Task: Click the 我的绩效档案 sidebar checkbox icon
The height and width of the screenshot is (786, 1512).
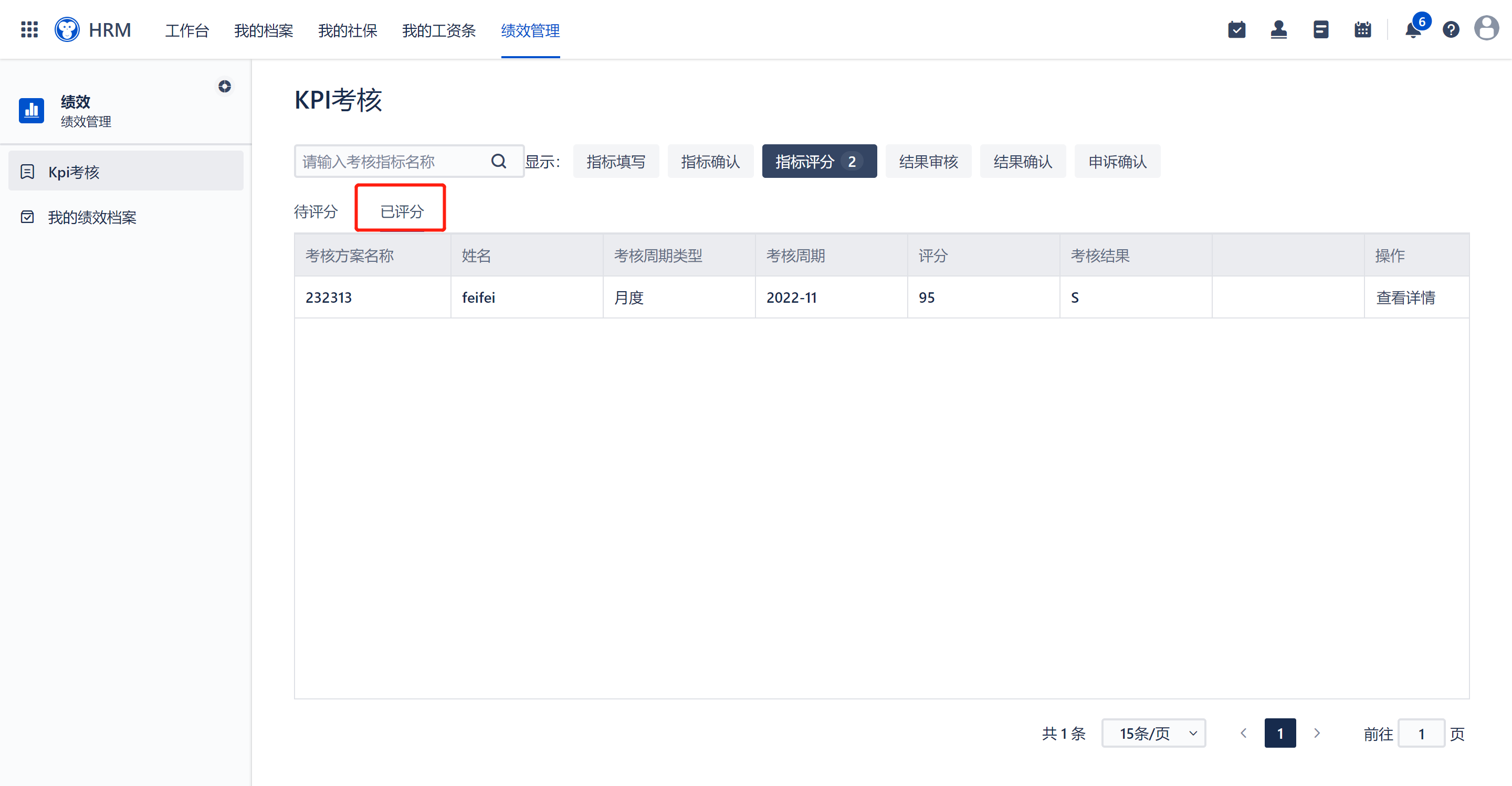Action: (27, 217)
